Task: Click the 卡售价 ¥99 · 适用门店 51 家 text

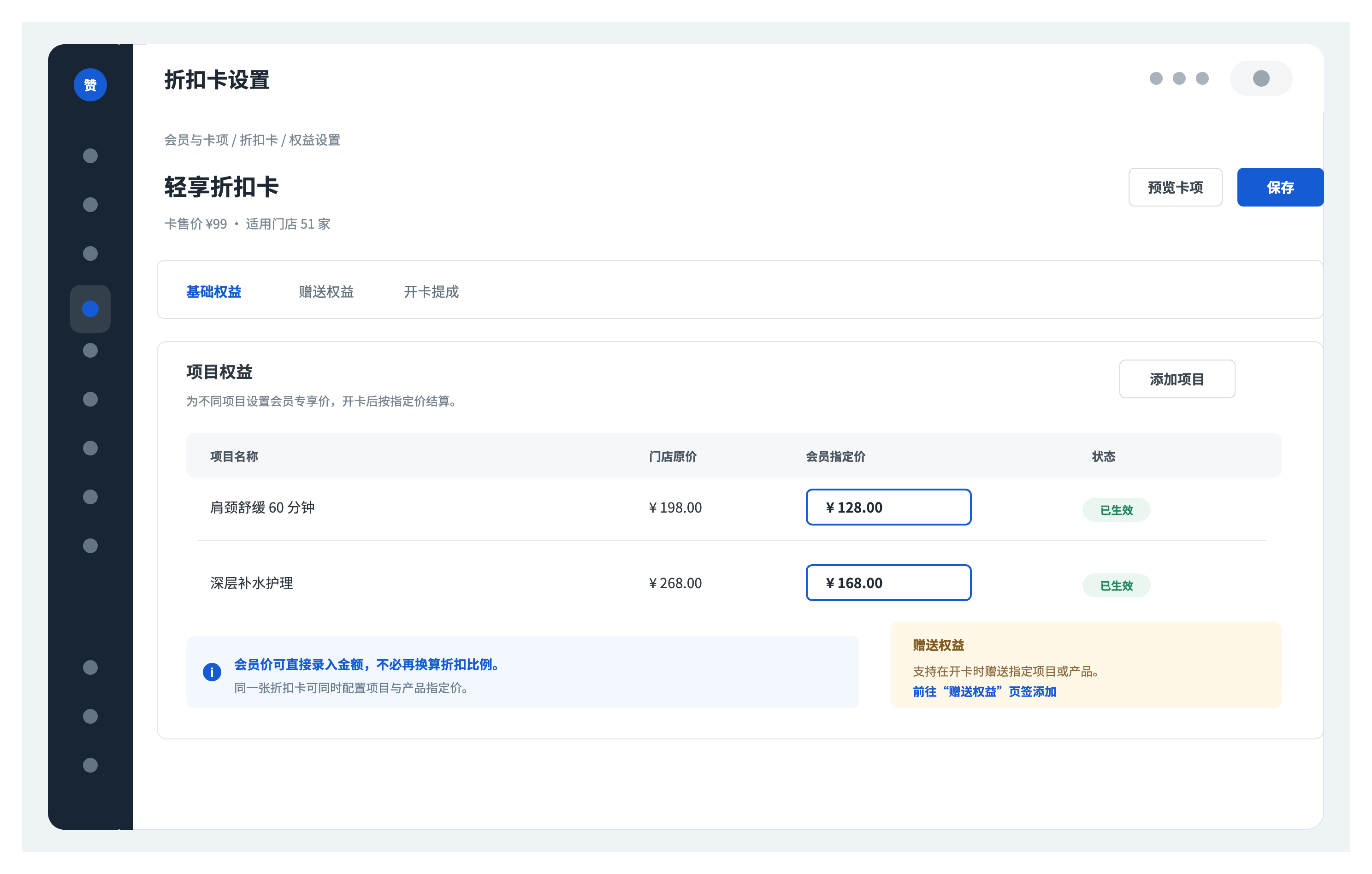Action: point(247,224)
